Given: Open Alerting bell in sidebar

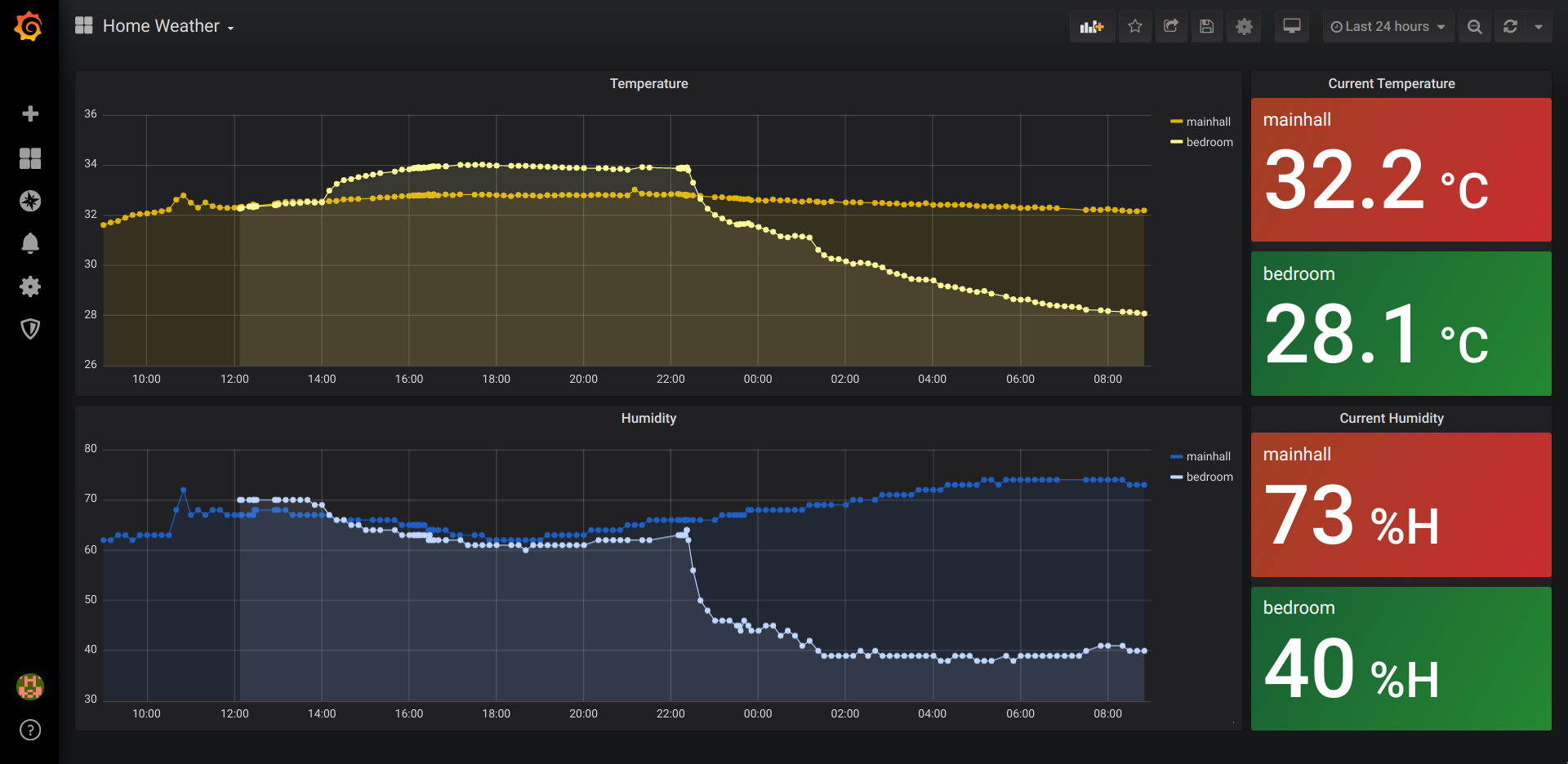Looking at the screenshot, I should 30,243.
